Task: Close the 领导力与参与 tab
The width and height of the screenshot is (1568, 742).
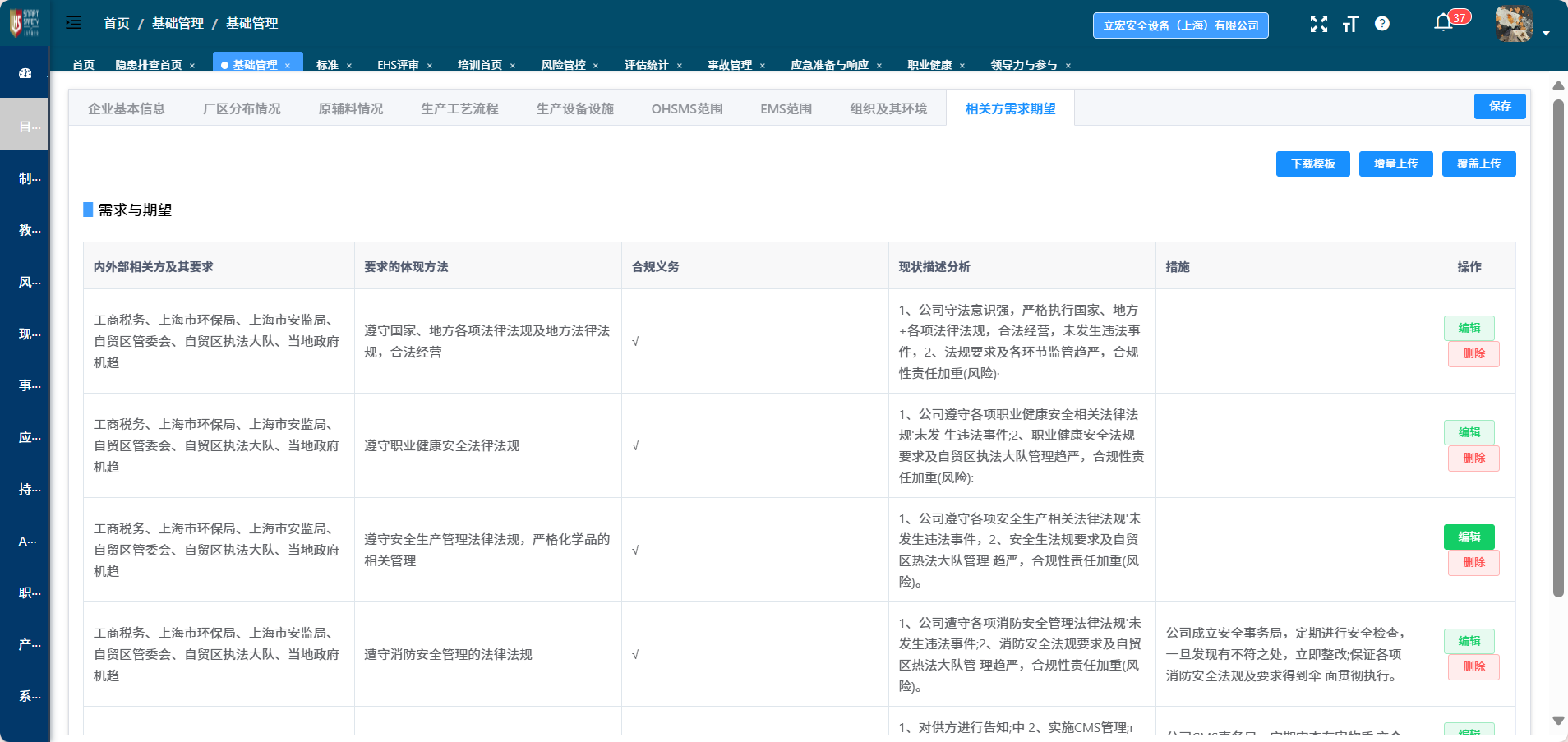Action: pyautogui.click(x=1068, y=66)
